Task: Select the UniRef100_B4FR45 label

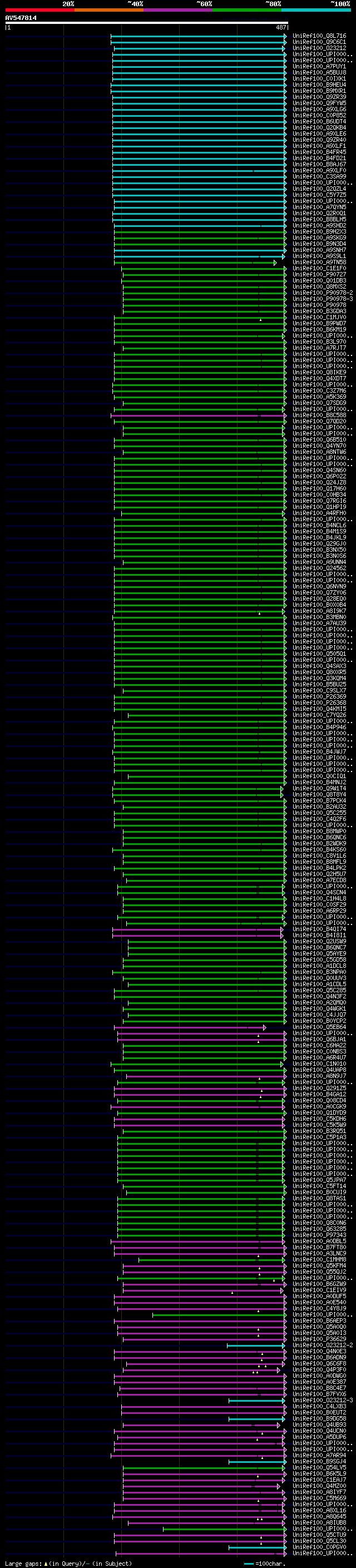Action: tap(319, 152)
